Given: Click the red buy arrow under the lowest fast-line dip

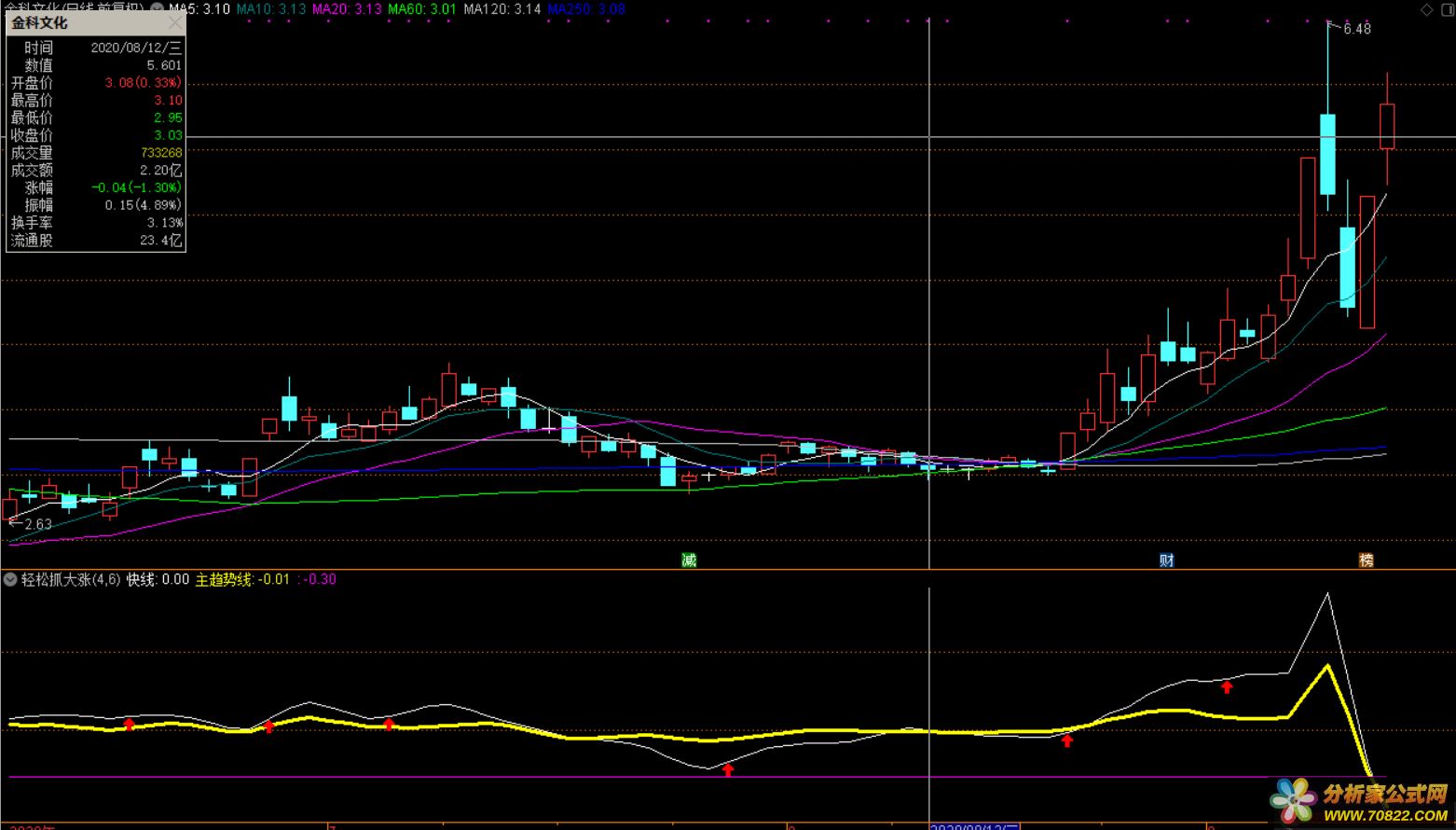Looking at the screenshot, I should pos(728,770).
